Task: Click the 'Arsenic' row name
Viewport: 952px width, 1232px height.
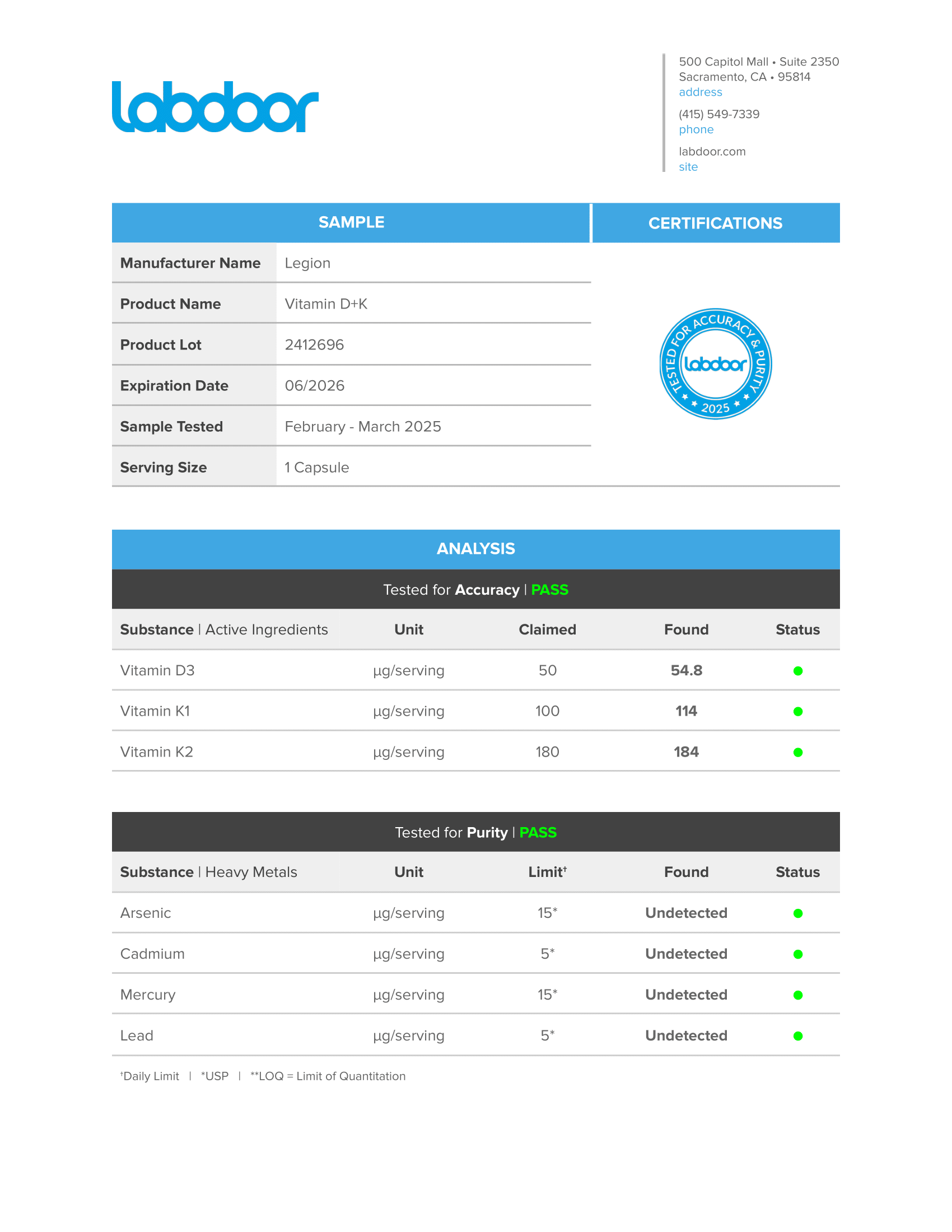Action: click(x=146, y=913)
